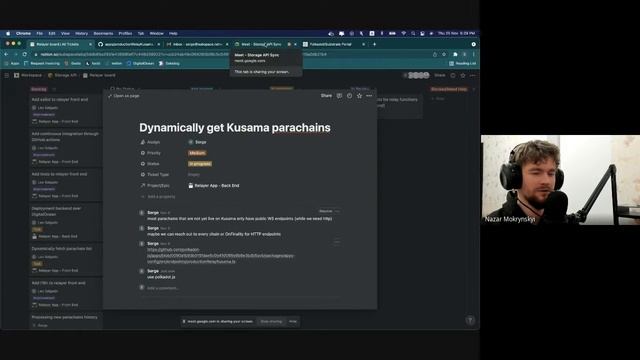Open the updates clock icon in modal header
Viewport: 640px width, 360px height.
coord(349,96)
